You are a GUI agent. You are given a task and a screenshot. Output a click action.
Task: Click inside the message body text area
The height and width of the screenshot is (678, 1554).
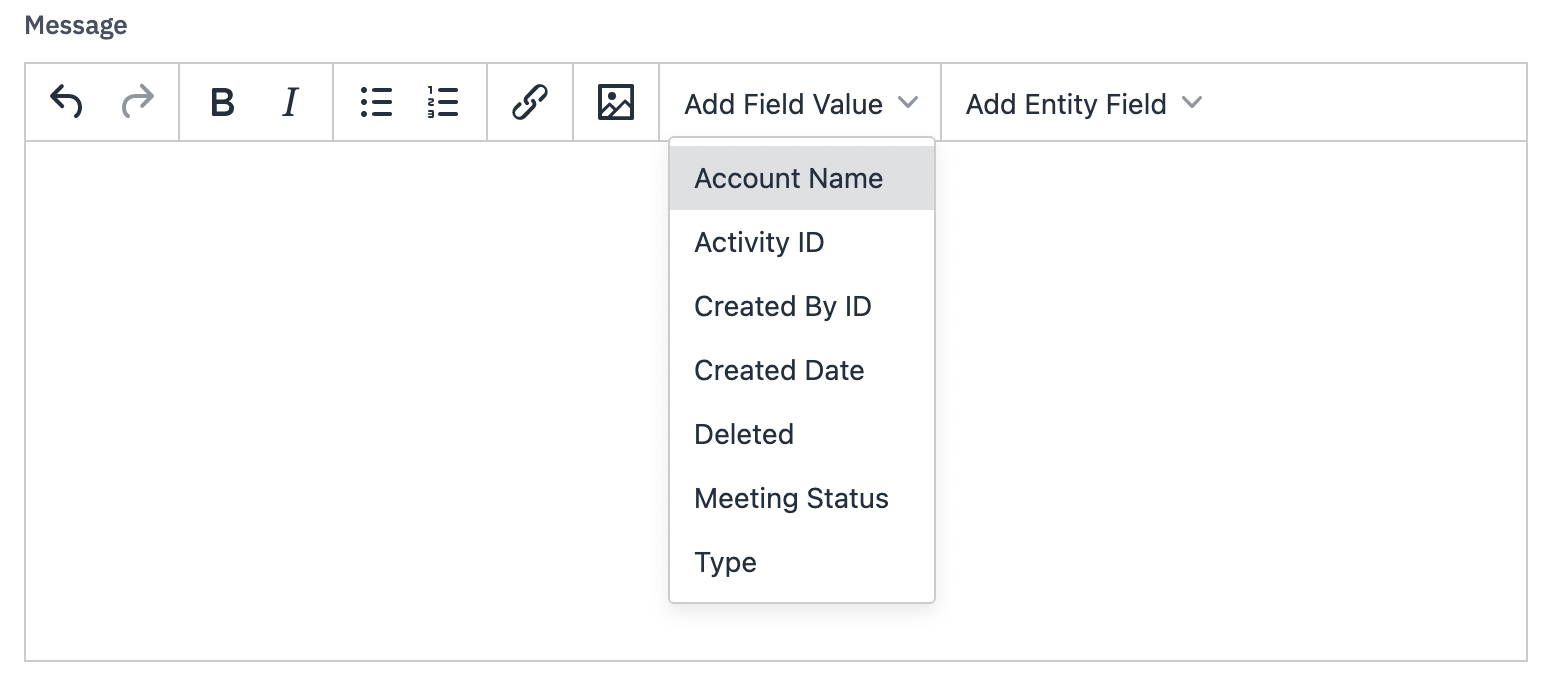click(340, 400)
